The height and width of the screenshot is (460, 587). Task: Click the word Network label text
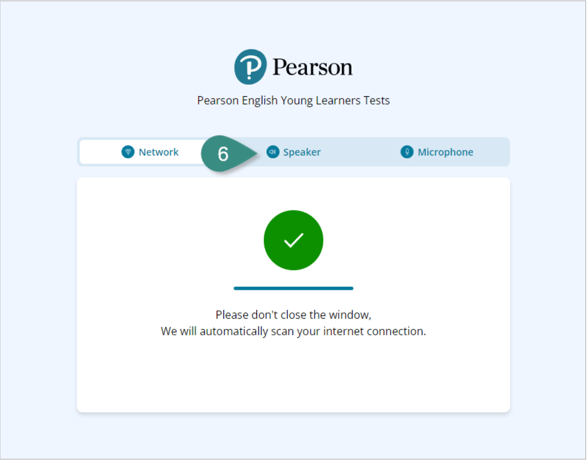coord(159,152)
